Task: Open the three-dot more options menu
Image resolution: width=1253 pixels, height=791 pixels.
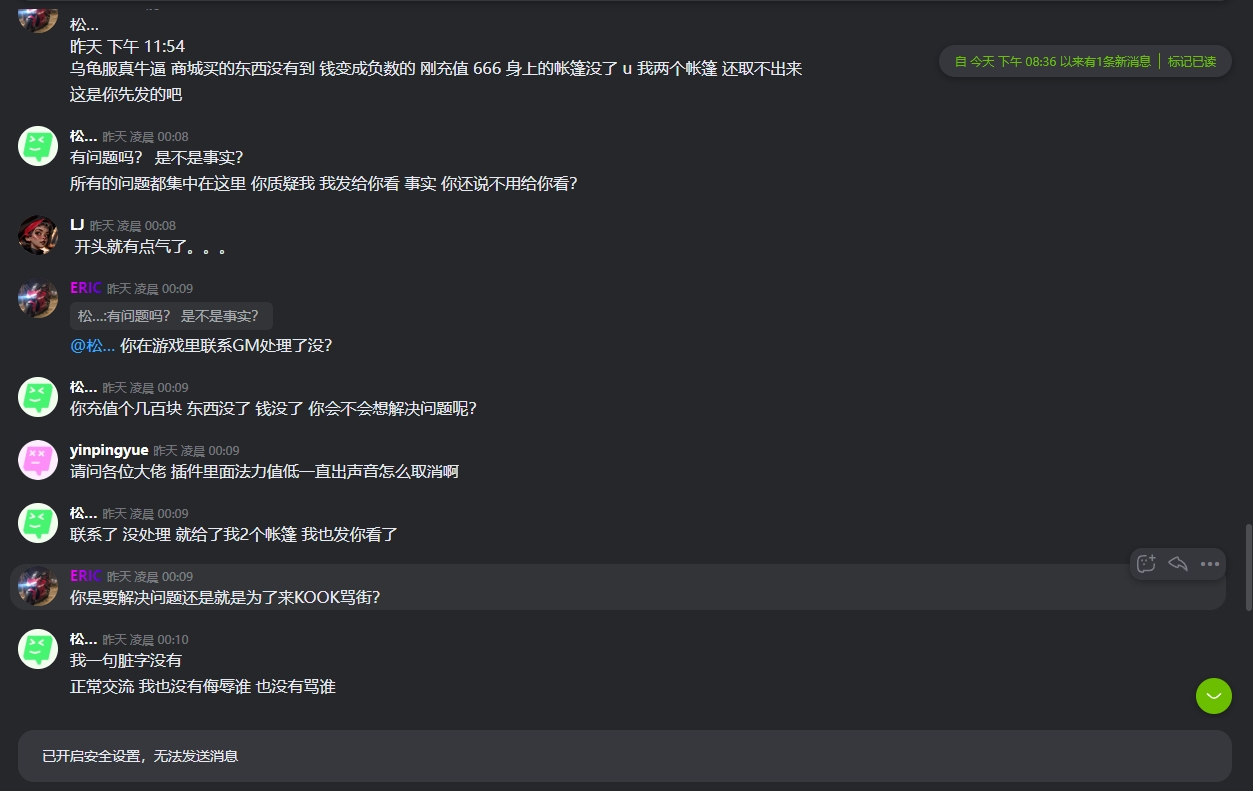Action: click(x=1210, y=564)
